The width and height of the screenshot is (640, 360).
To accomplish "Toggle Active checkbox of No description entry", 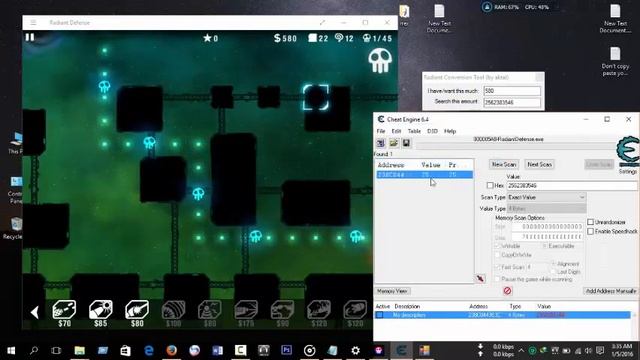I will 380,315.
